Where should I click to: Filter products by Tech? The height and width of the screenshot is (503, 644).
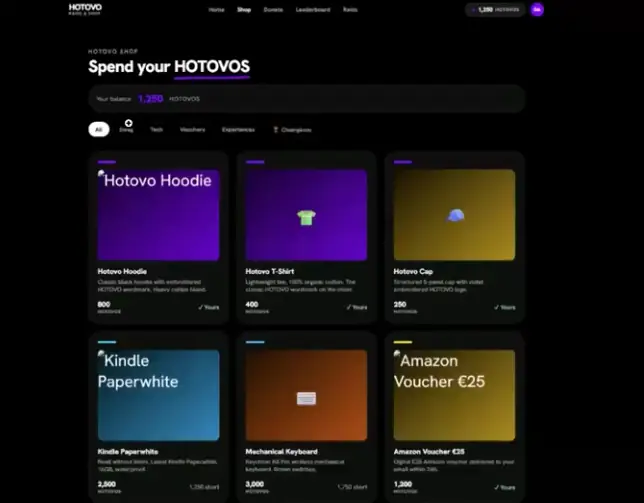(156, 129)
